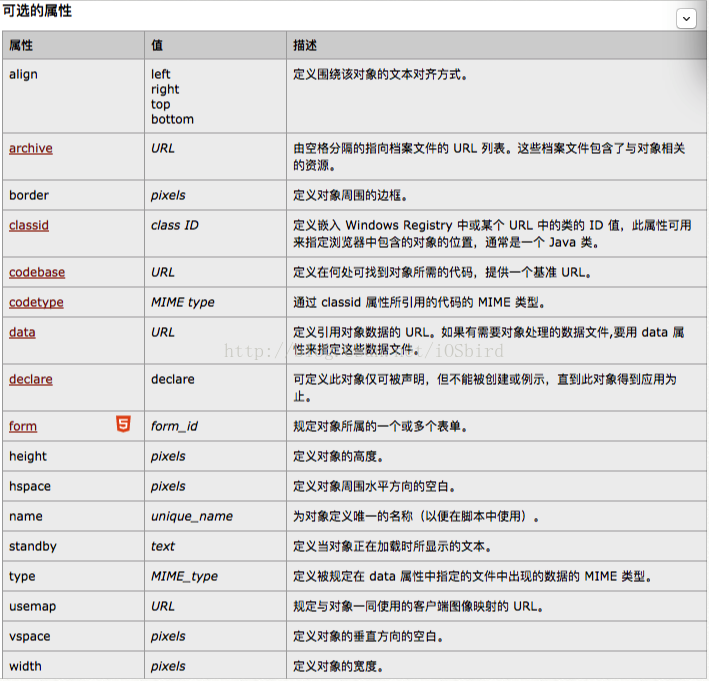Open the classid attribute link
The width and height of the screenshot is (709, 681).
29,225
